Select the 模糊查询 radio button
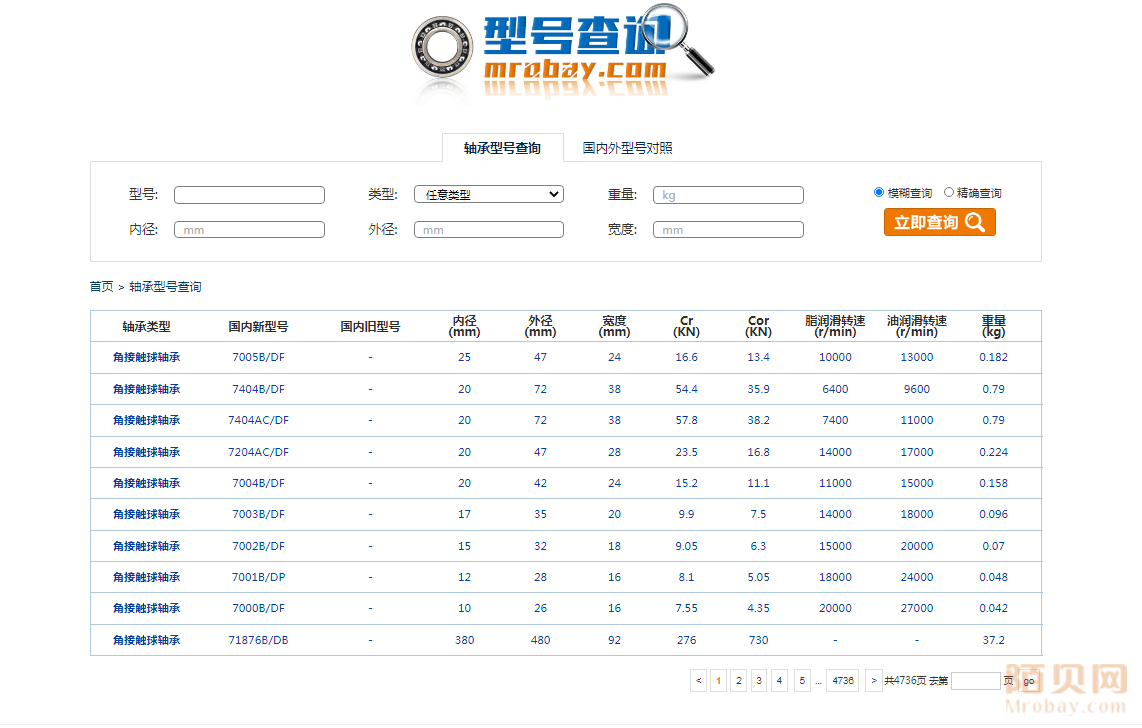1142x728 pixels. [879, 192]
